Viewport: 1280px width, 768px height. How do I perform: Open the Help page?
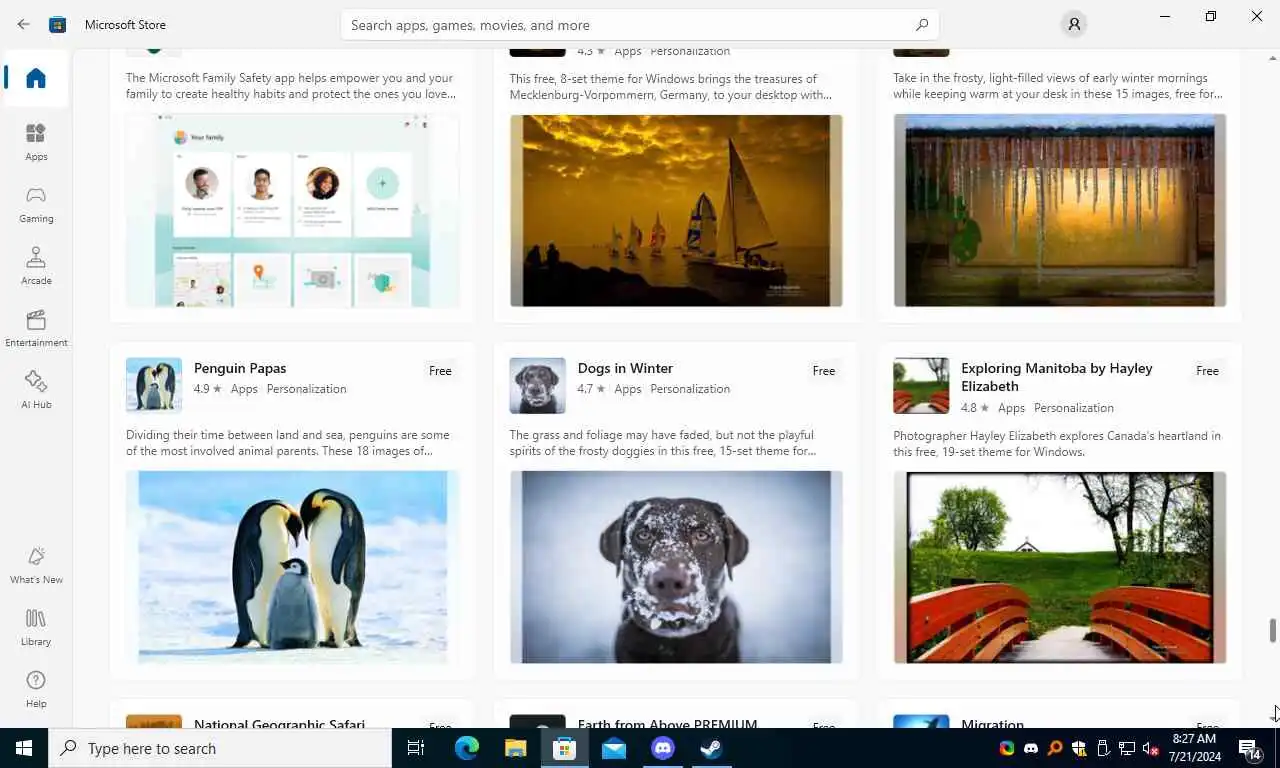click(36, 688)
